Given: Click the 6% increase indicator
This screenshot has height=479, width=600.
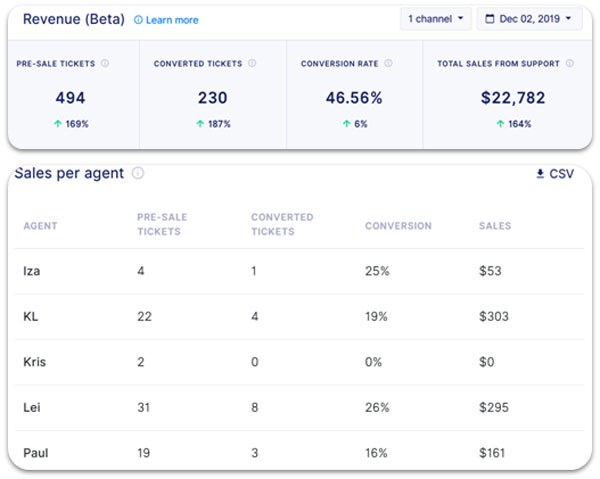Looking at the screenshot, I should click(355, 124).
